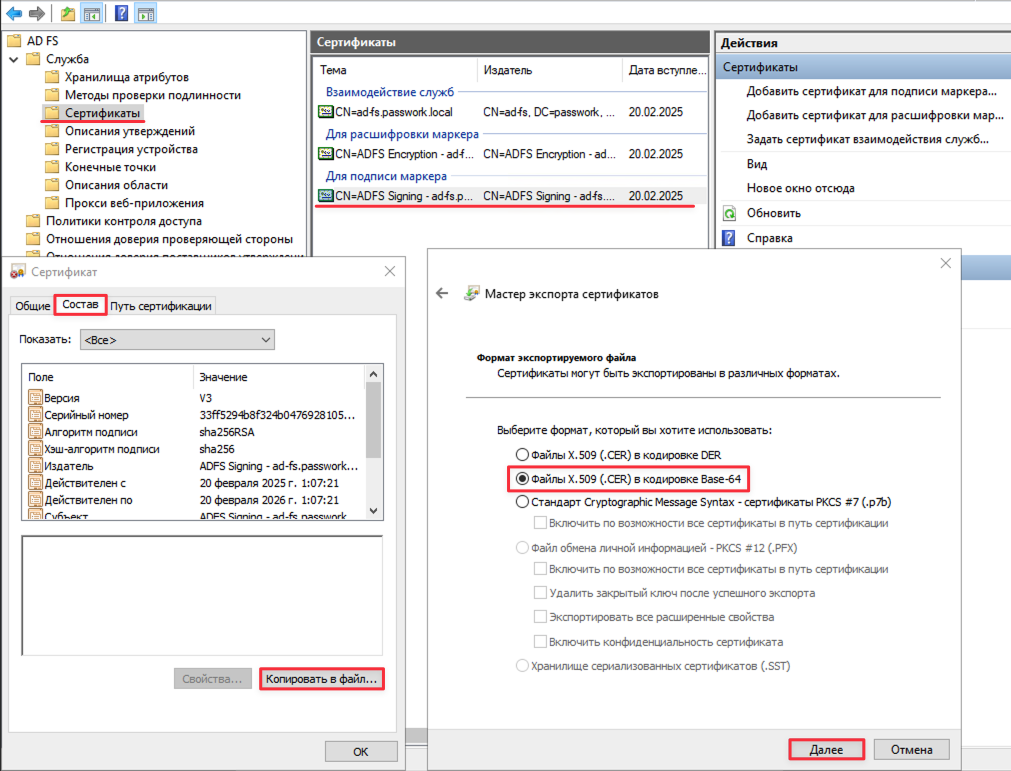Toggle the console tree visibility toolbar icon
Image resolution: width=1011 pixels, height=771 pixels.
(91, 13)
